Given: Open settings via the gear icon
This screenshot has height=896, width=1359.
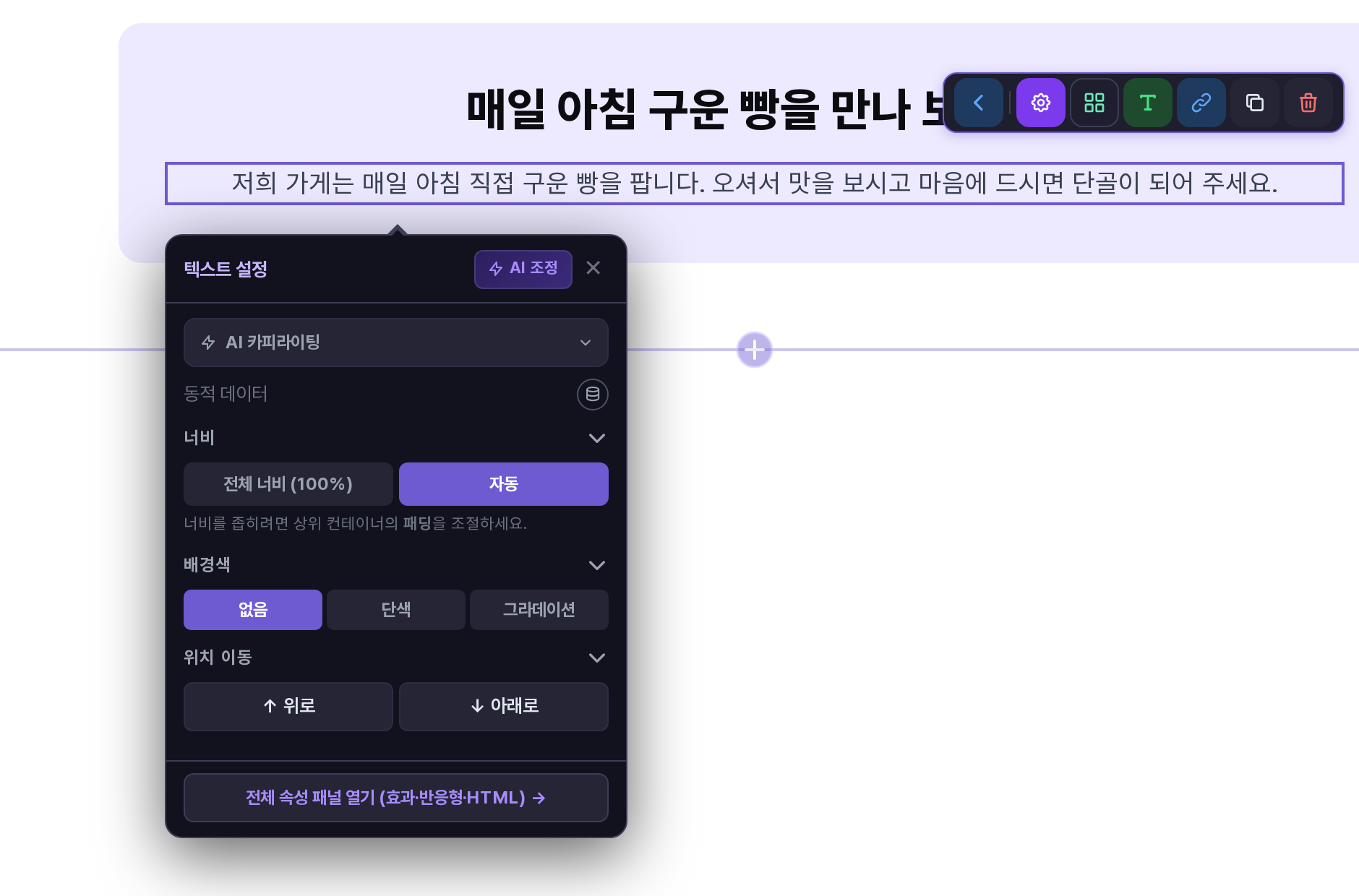Looking at the screenshot, I should click(x=1040, y=103).
